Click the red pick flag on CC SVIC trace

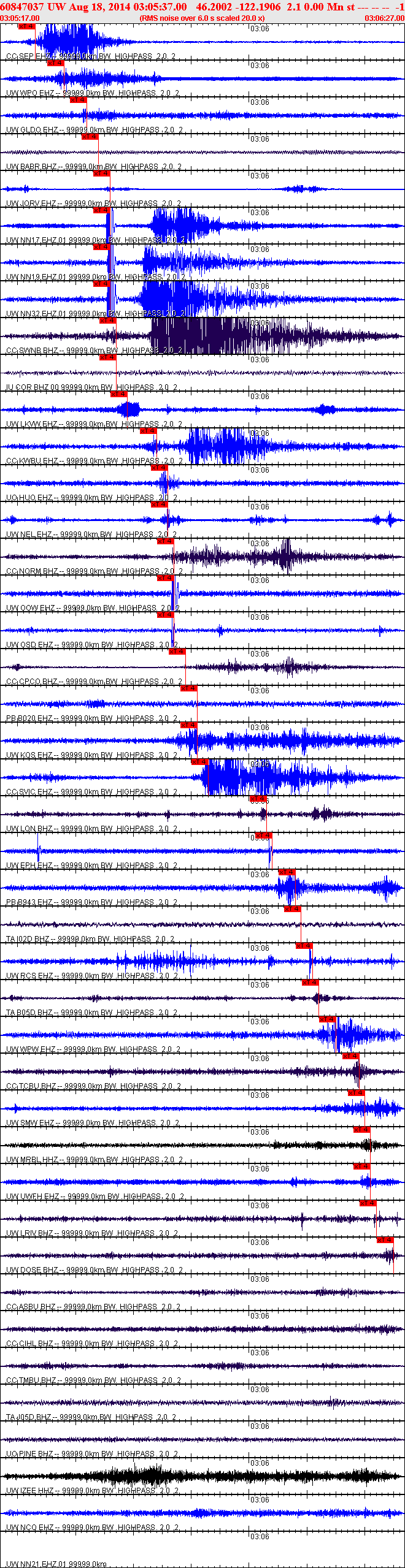(x=200, y=762)
